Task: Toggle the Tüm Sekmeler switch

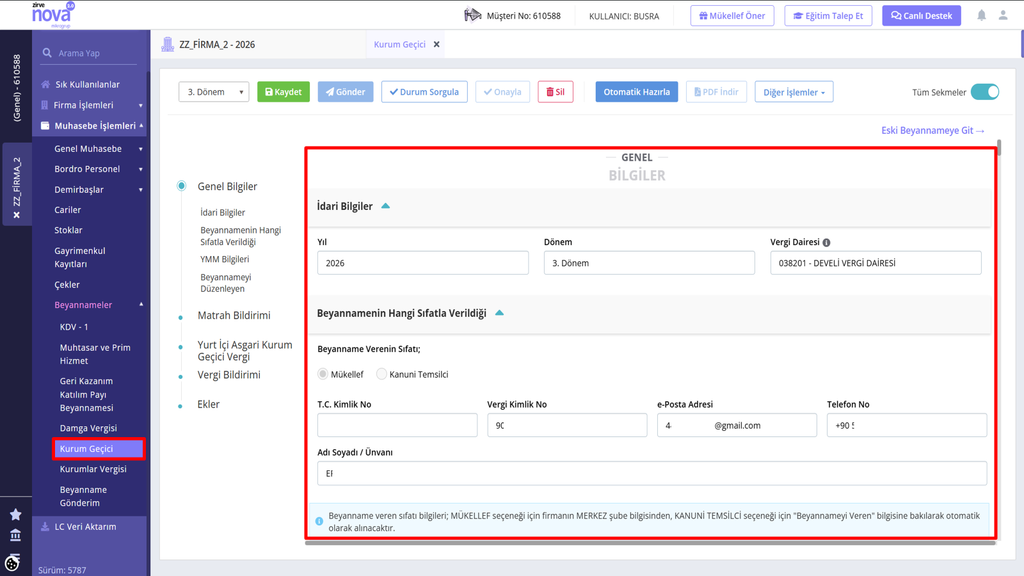Action: [x=985, y=92]
